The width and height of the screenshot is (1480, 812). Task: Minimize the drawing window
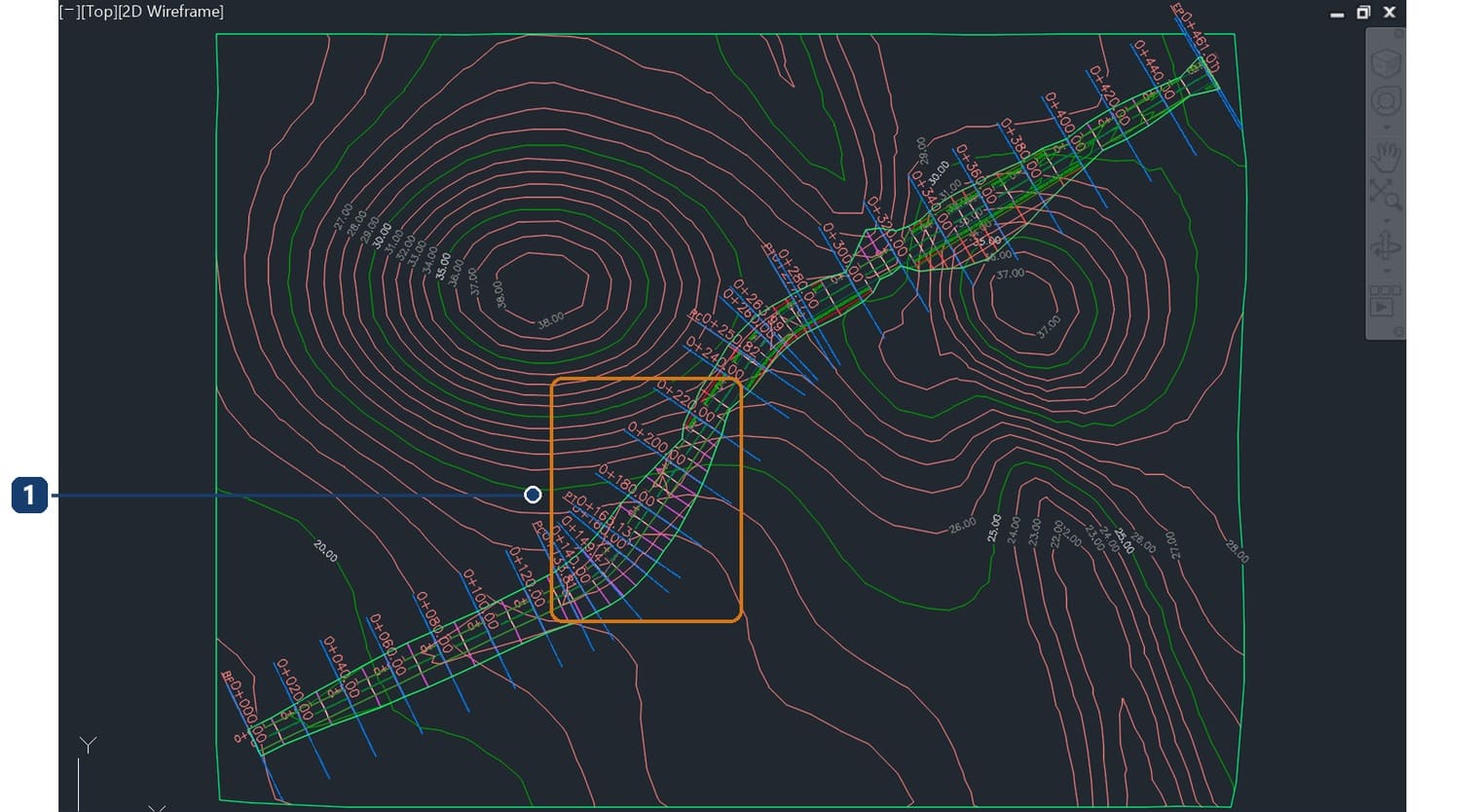(1337, 14)
